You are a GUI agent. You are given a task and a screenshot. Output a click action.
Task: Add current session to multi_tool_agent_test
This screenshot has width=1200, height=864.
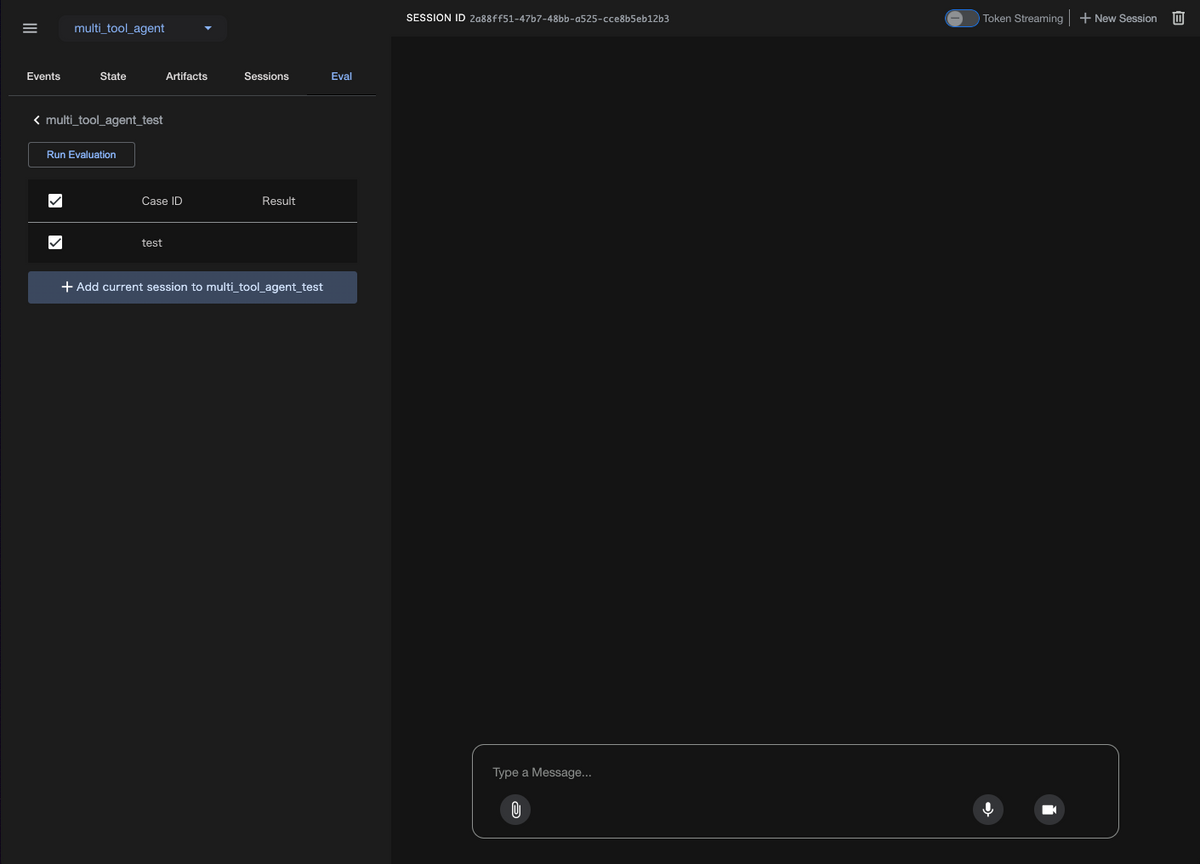click(x=192, y=287)
